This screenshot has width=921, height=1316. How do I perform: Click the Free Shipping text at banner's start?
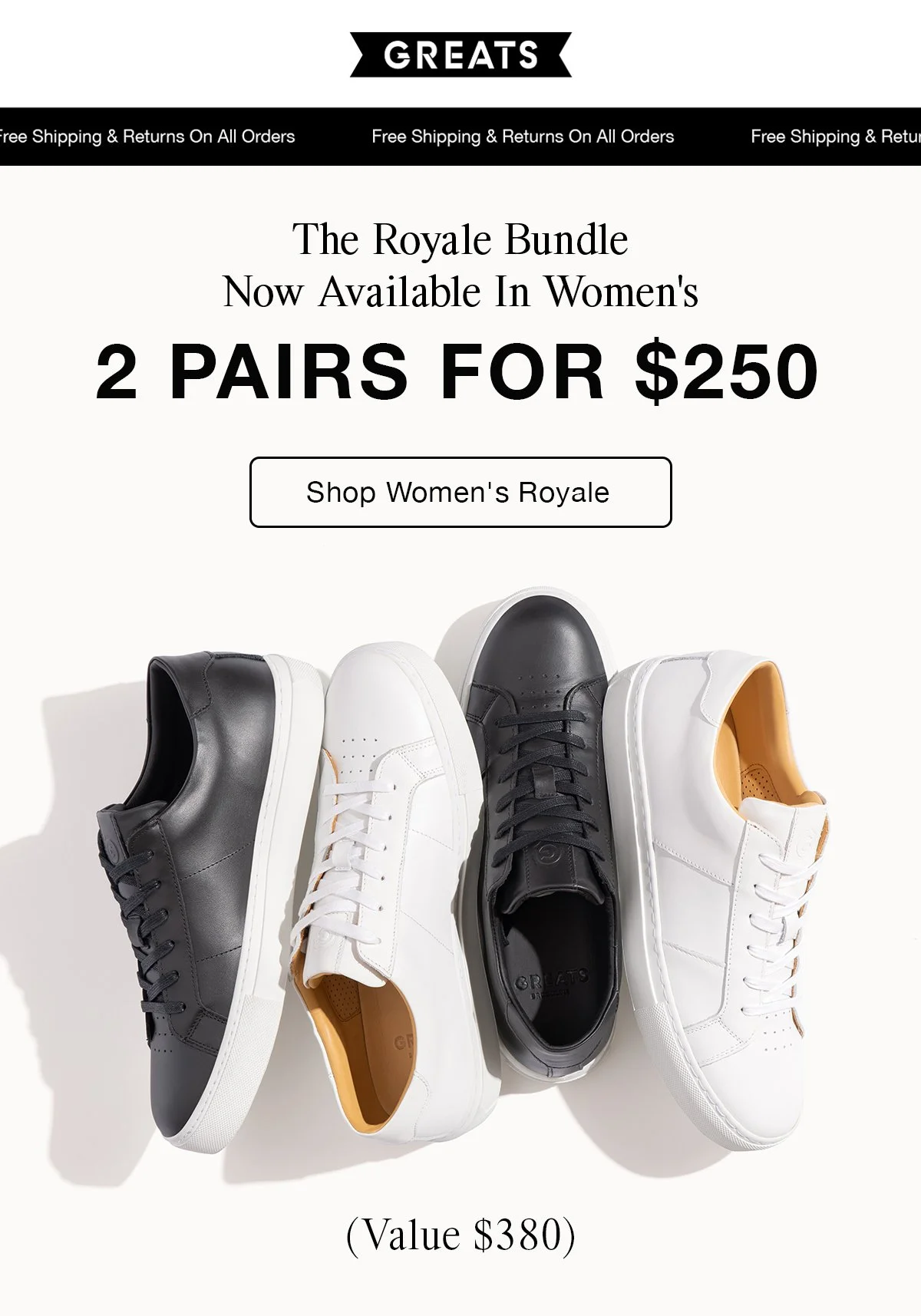point(147,137)
